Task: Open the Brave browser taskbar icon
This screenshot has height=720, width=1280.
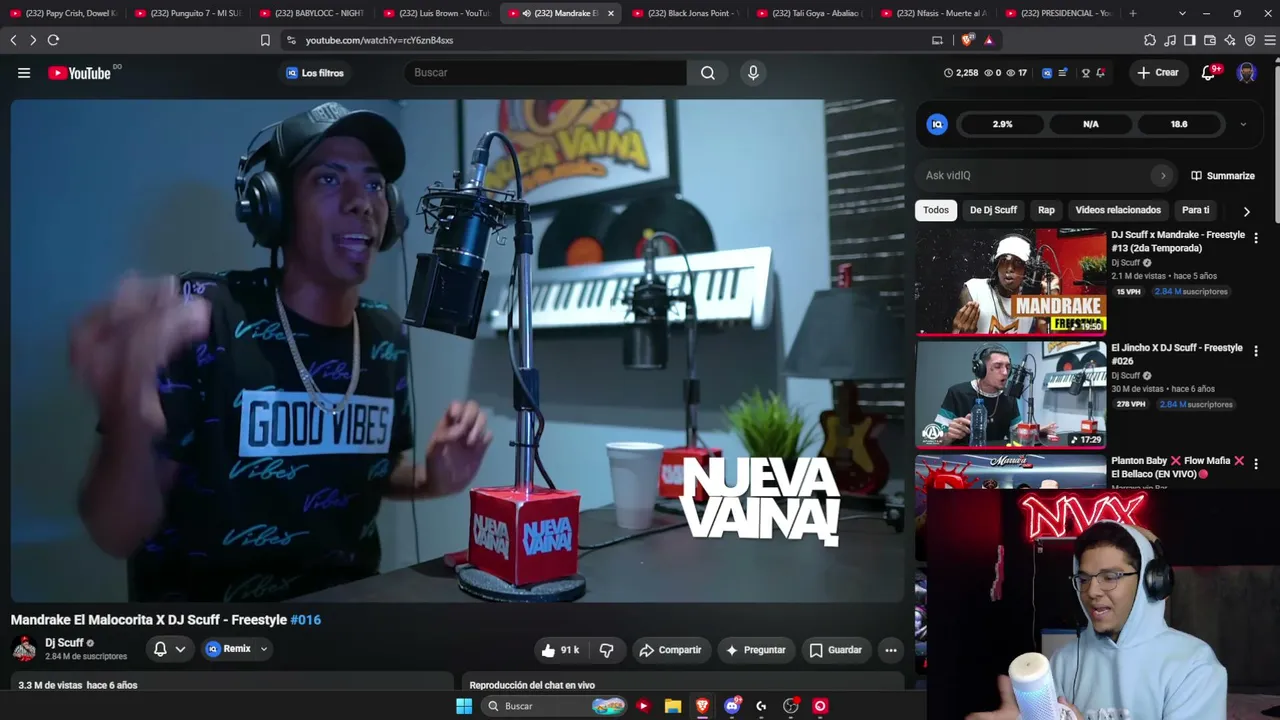Action: tap(702, 706)
